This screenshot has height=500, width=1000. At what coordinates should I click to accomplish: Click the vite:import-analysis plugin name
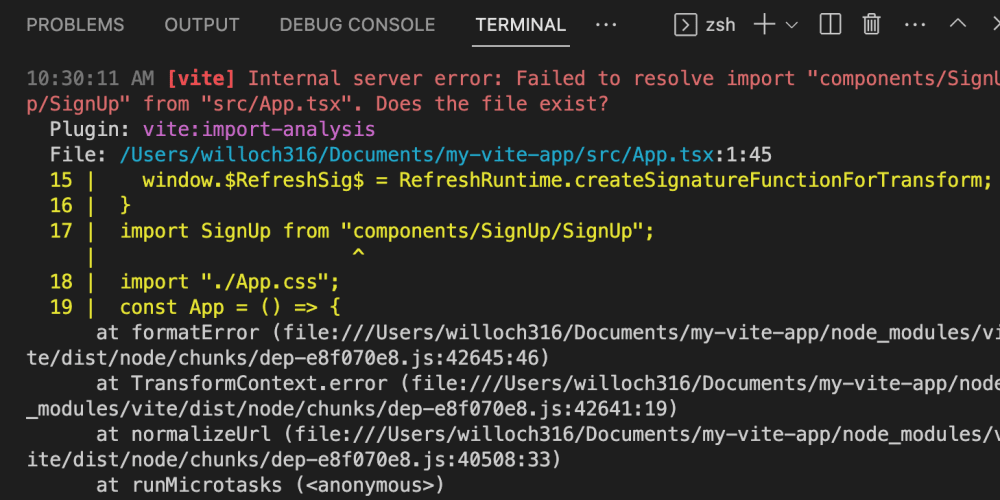pyautogui.click(x=259, y=129)
